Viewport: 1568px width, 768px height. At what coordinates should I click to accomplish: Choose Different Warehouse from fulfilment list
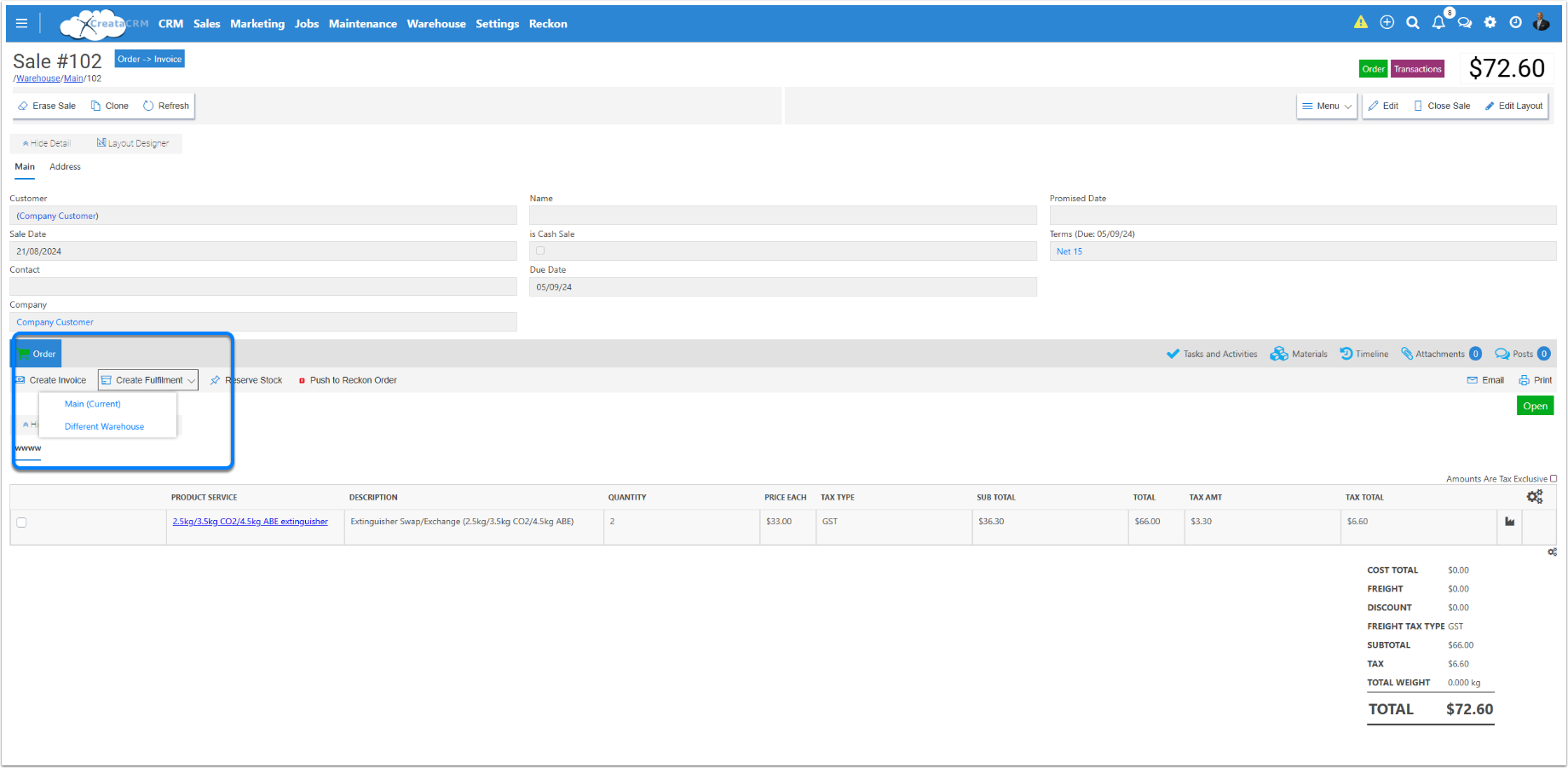tap(104, 427)
